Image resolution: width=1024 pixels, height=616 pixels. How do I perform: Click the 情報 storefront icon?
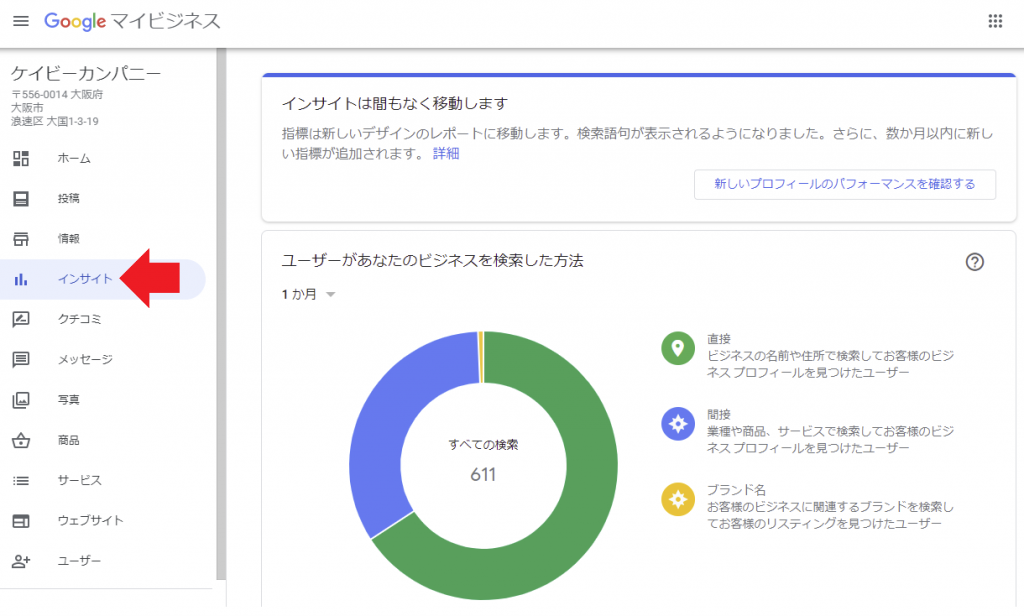[21, 239]
